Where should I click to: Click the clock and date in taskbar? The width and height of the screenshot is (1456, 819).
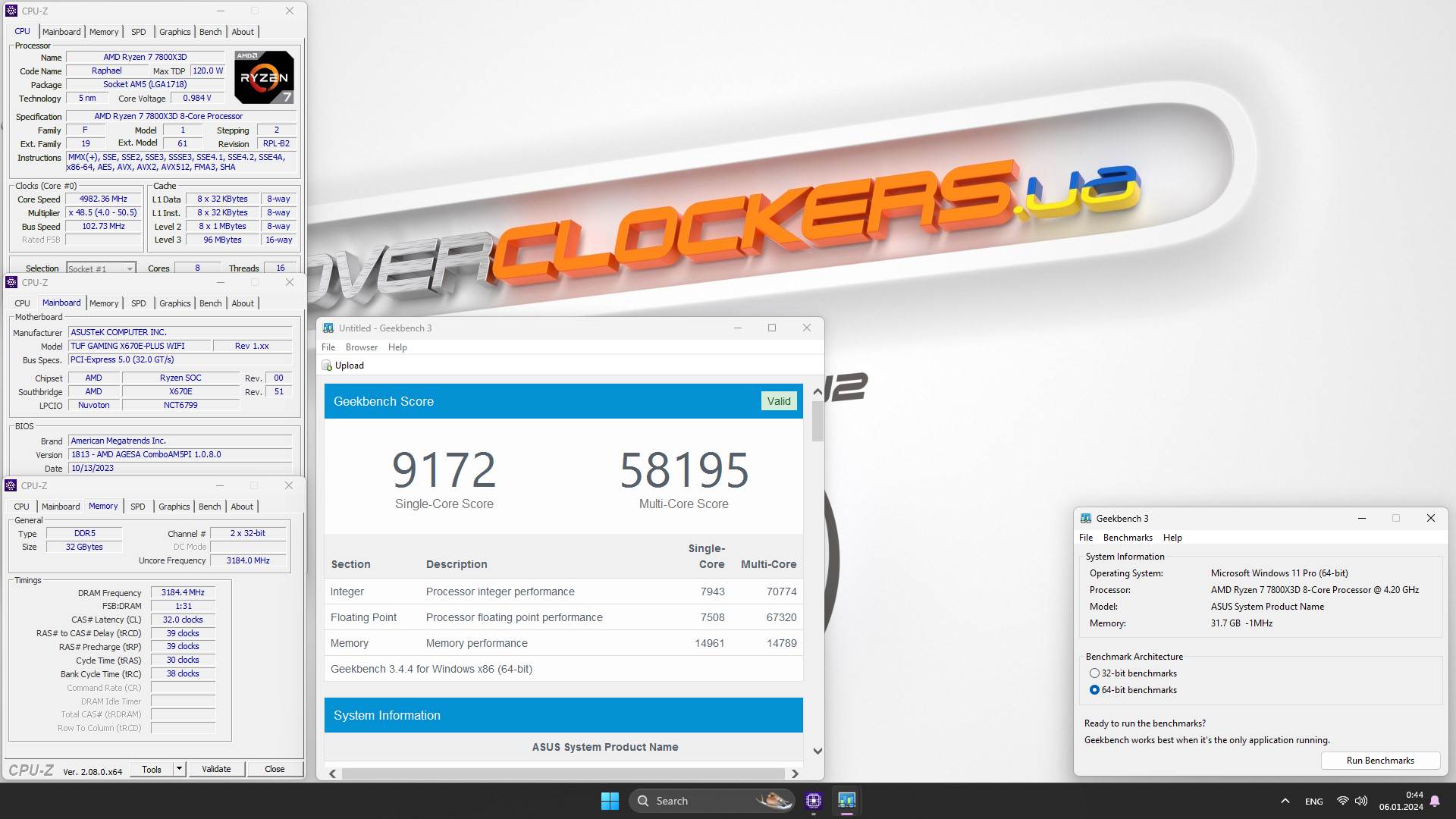(x=1401, y=801)
